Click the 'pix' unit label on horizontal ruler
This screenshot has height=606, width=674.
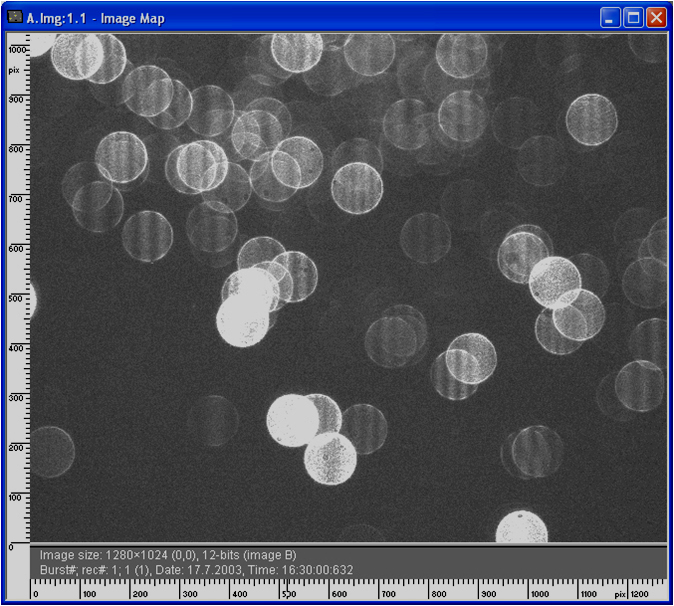pyautogui.click(x=620, y=594)
